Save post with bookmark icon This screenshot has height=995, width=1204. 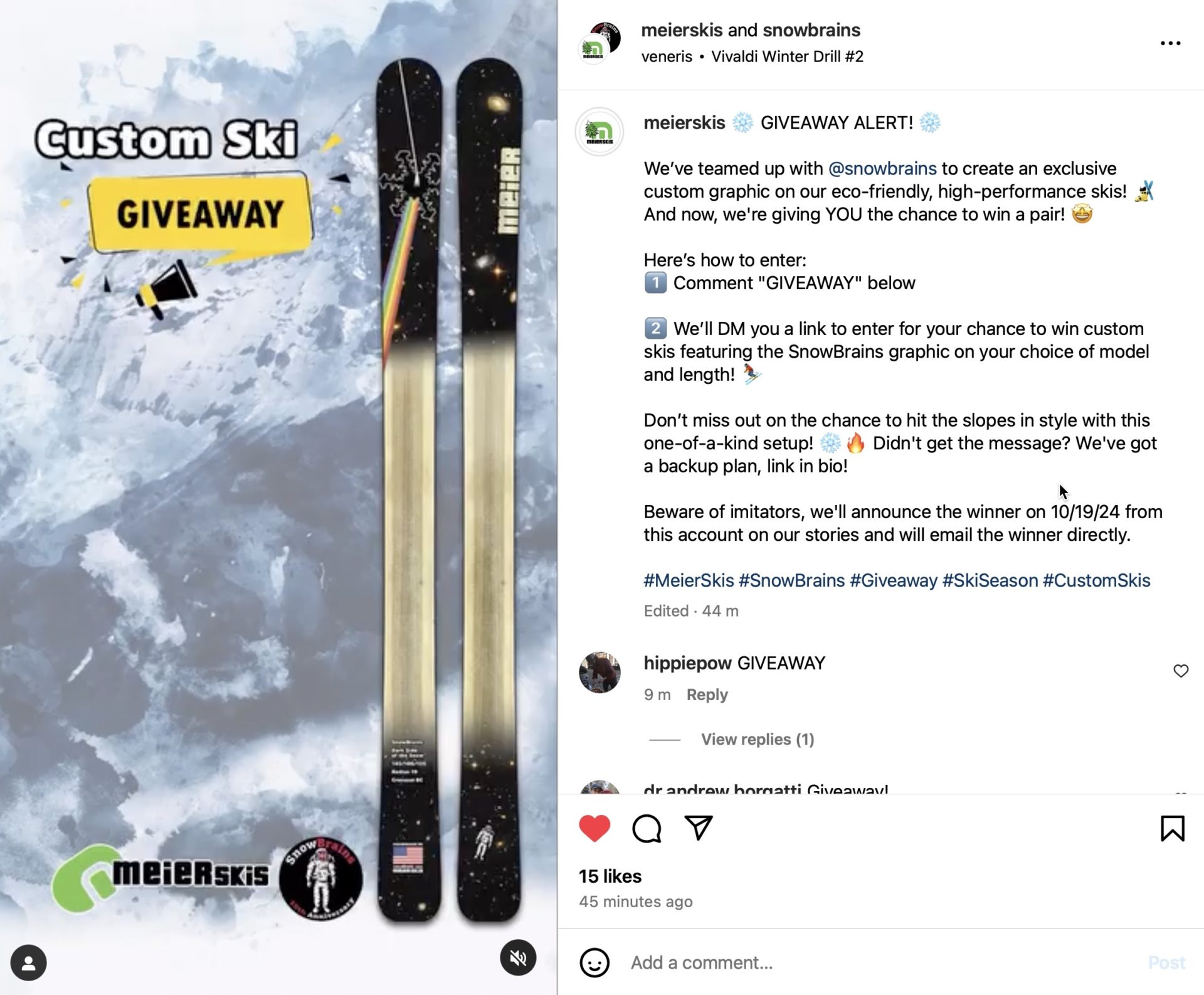(x=1172, y=828)
